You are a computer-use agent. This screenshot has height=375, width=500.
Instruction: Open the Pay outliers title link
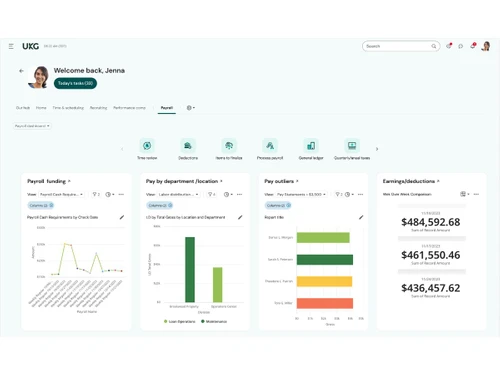(x=281, y=181)
